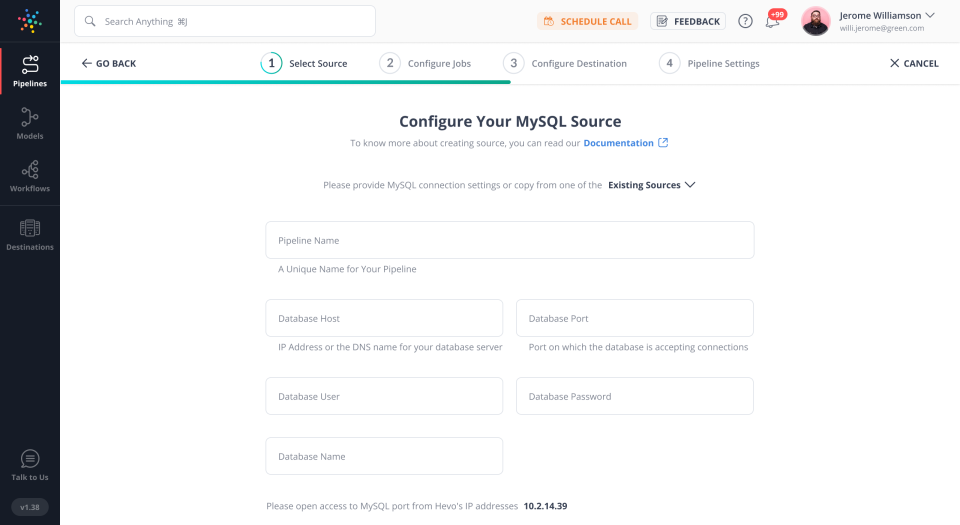The image size is (960, 525).
Task: Select the Configure Destination step
Action: coord(566,64)
